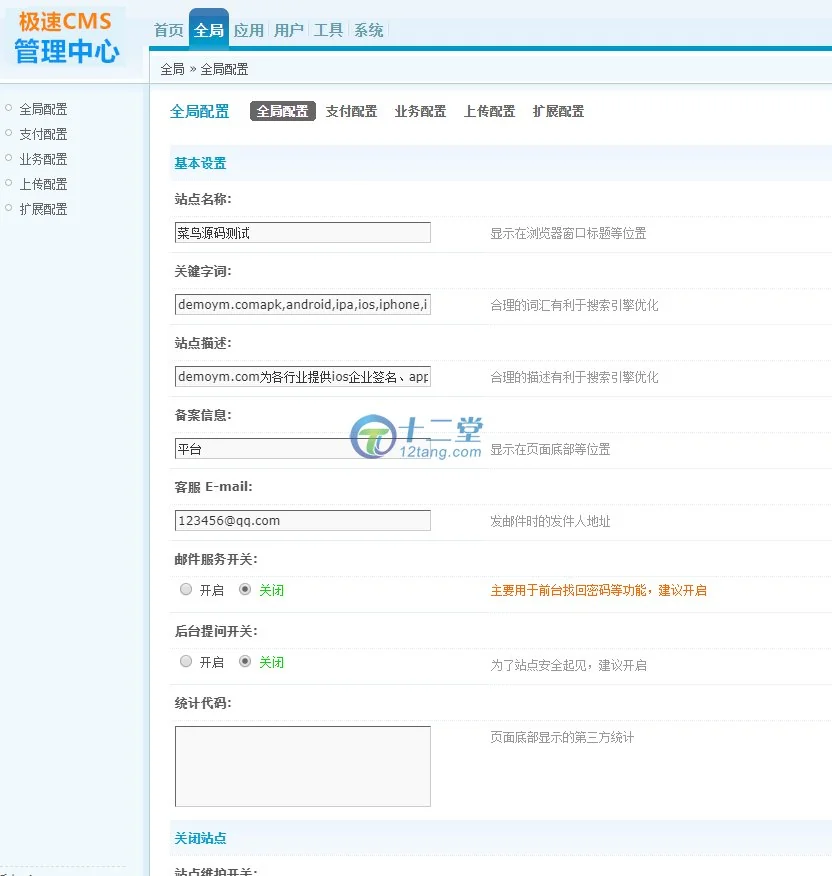Select the 扩展配置 sub-tab
832x876 pixels.
[558, 112]
